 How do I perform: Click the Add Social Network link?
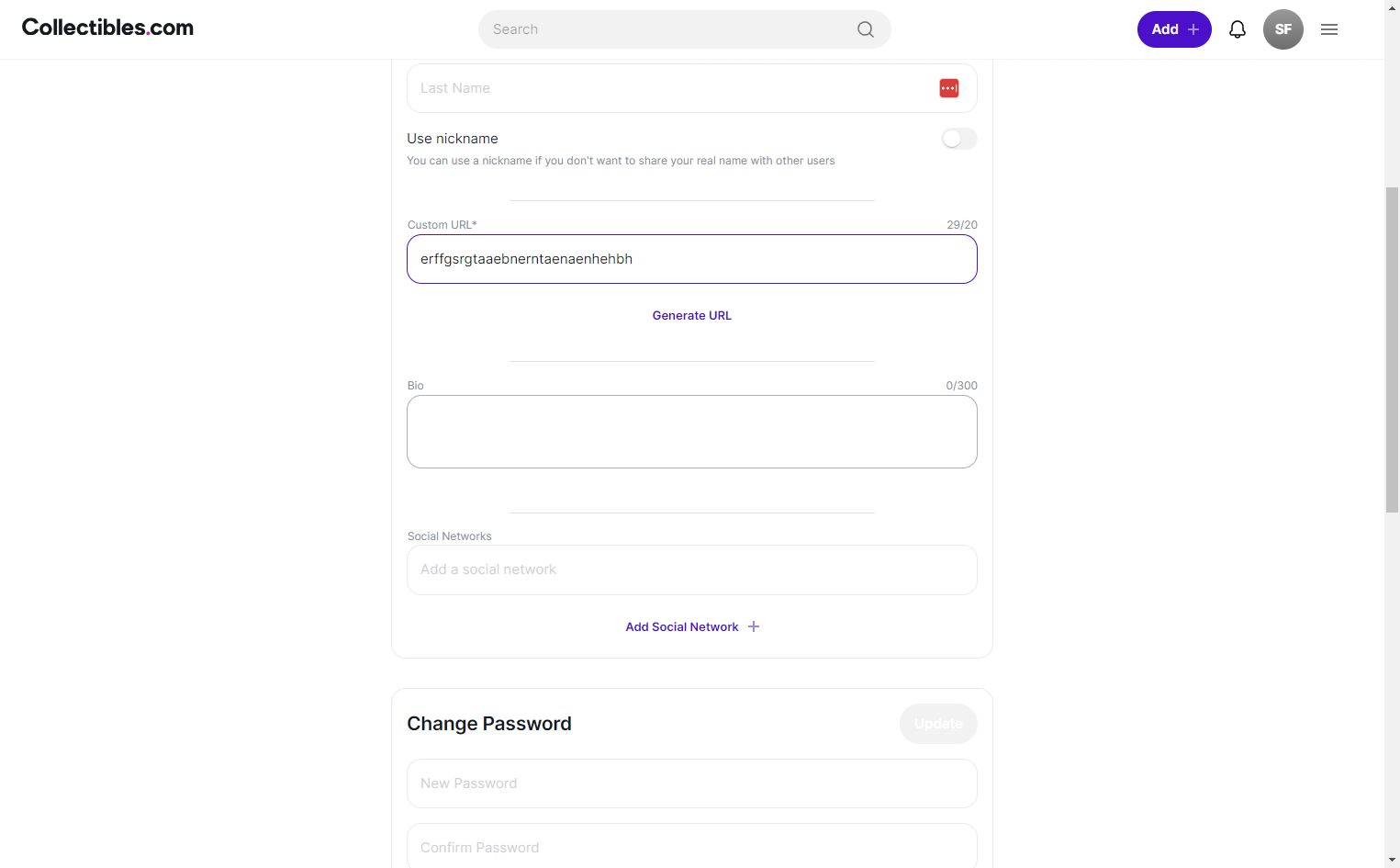click(x=682, y=626)
